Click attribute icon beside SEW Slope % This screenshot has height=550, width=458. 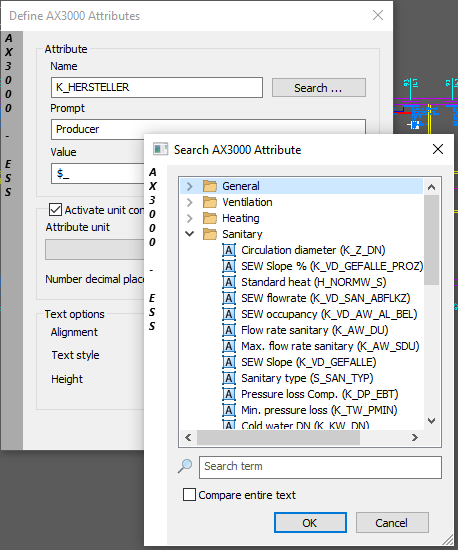[x=229, y=266]
